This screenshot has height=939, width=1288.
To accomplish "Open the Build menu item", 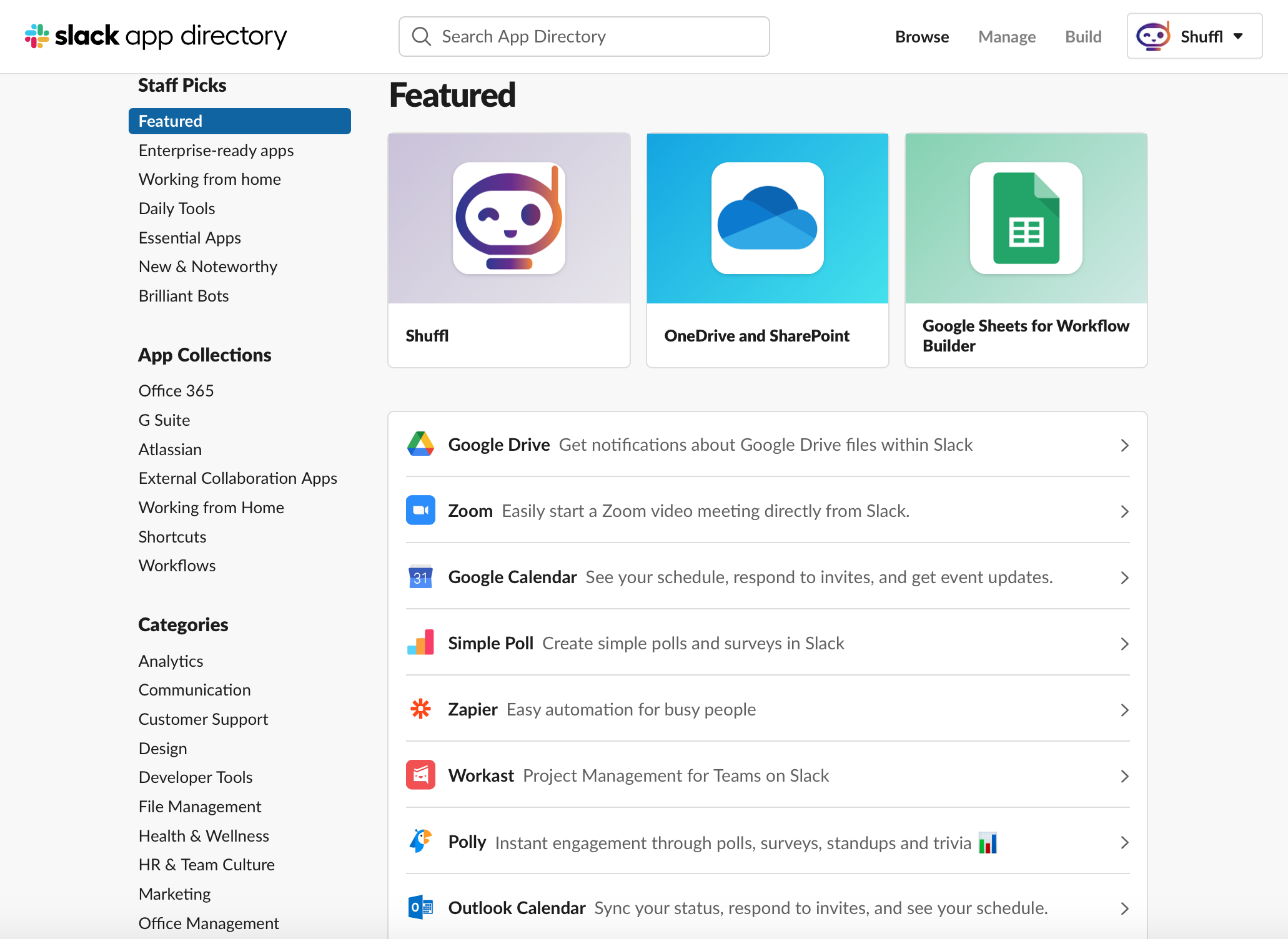I will [1082, 37].
